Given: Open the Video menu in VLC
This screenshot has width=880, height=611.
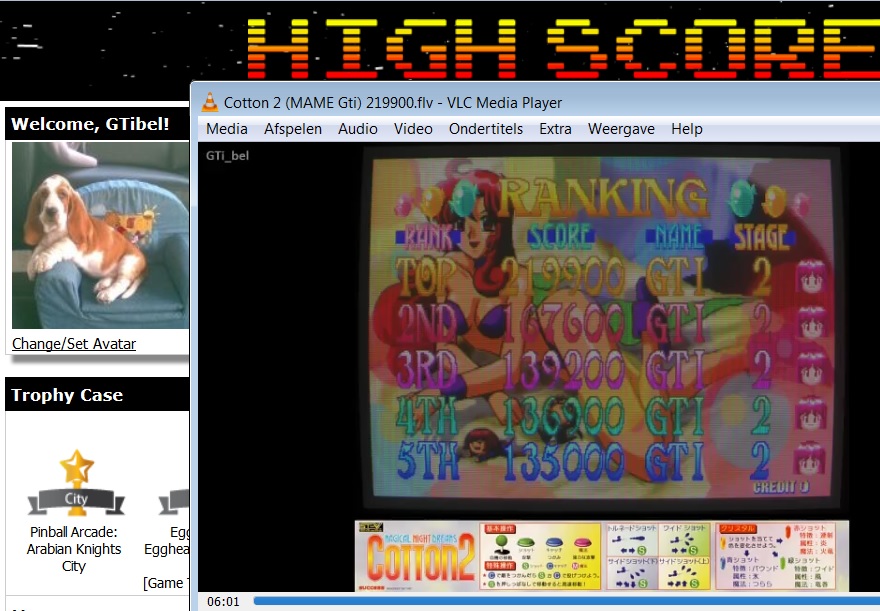Looking at the screenshot, I should point(413,129).
